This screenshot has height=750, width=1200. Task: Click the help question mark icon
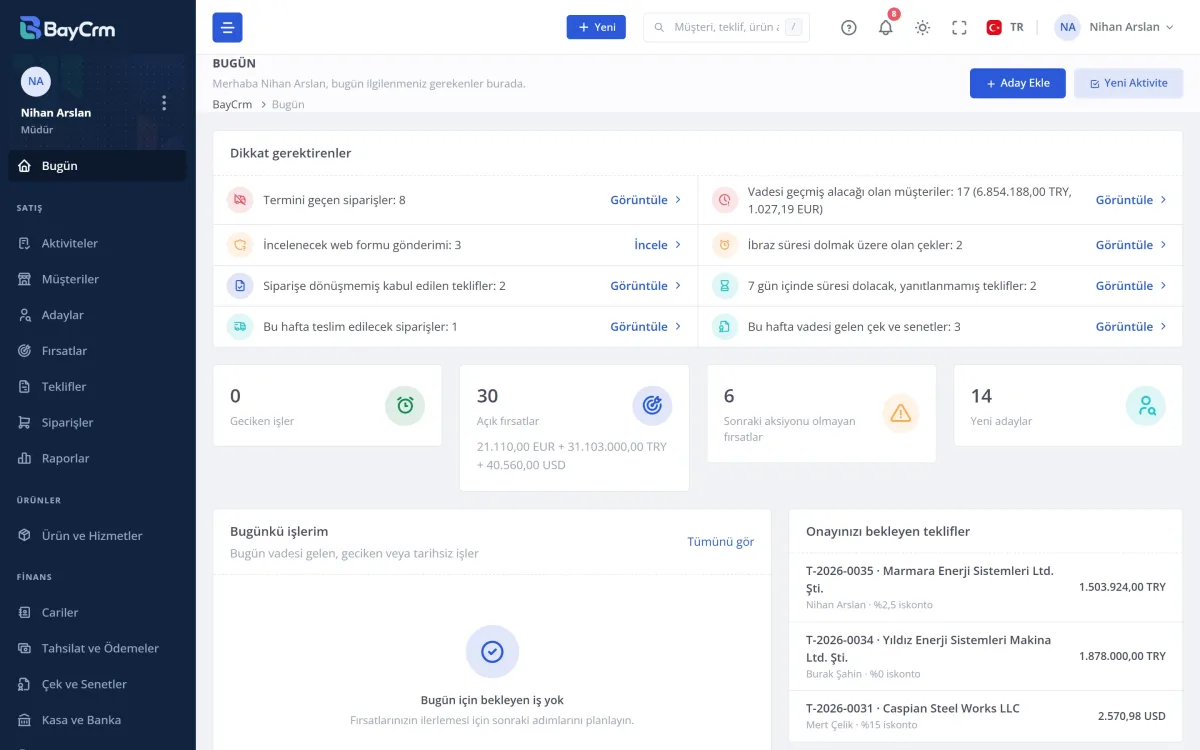(849, 27)
